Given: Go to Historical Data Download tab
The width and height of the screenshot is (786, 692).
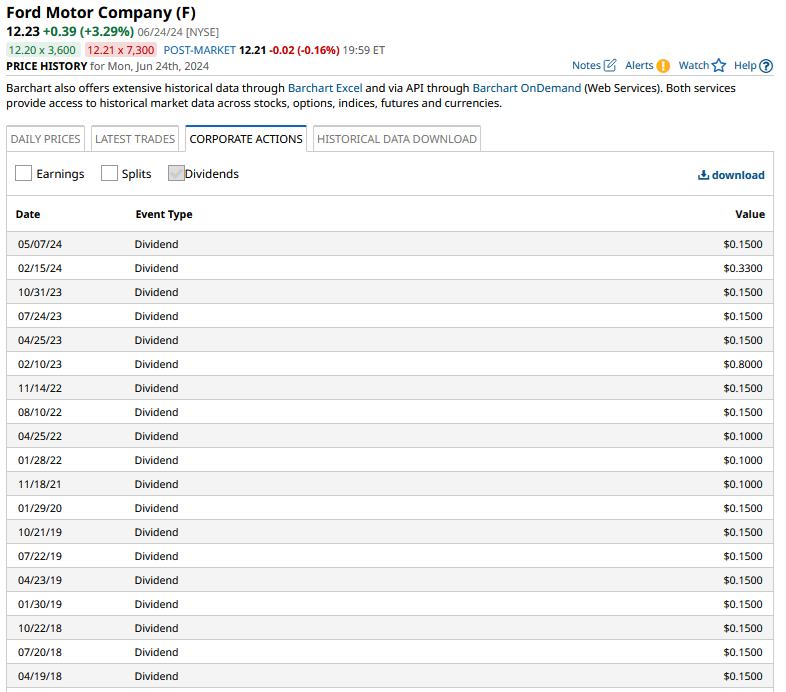Looking at the screenshot, I should pyautogui.click(x=396, y=139).
